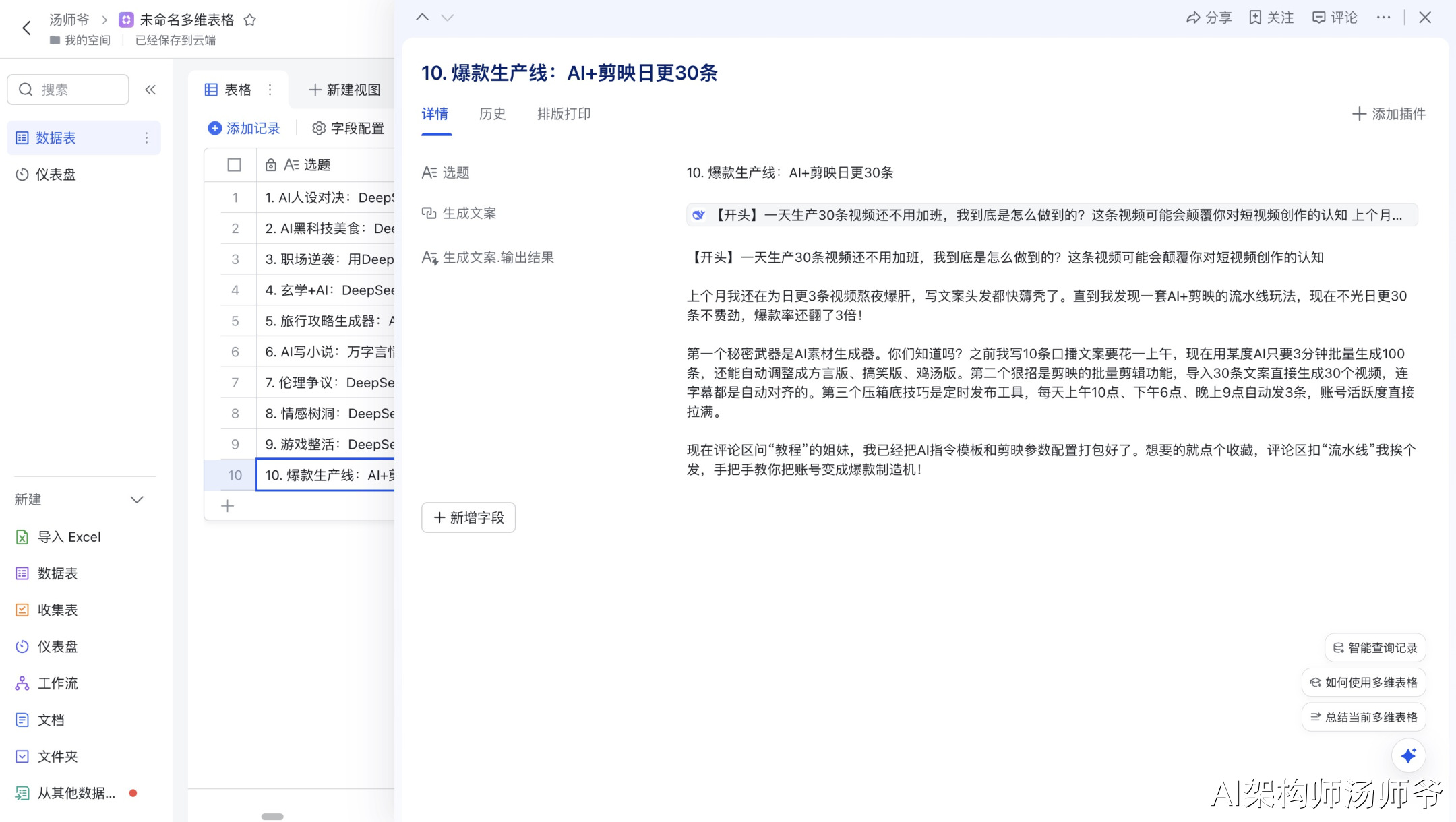
Task: Open the AI assistant sparkle button
Action: pos(1408,756)
